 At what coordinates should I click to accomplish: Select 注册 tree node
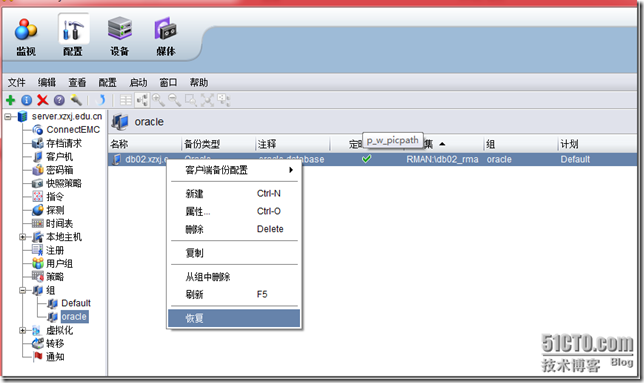[55, 250]
